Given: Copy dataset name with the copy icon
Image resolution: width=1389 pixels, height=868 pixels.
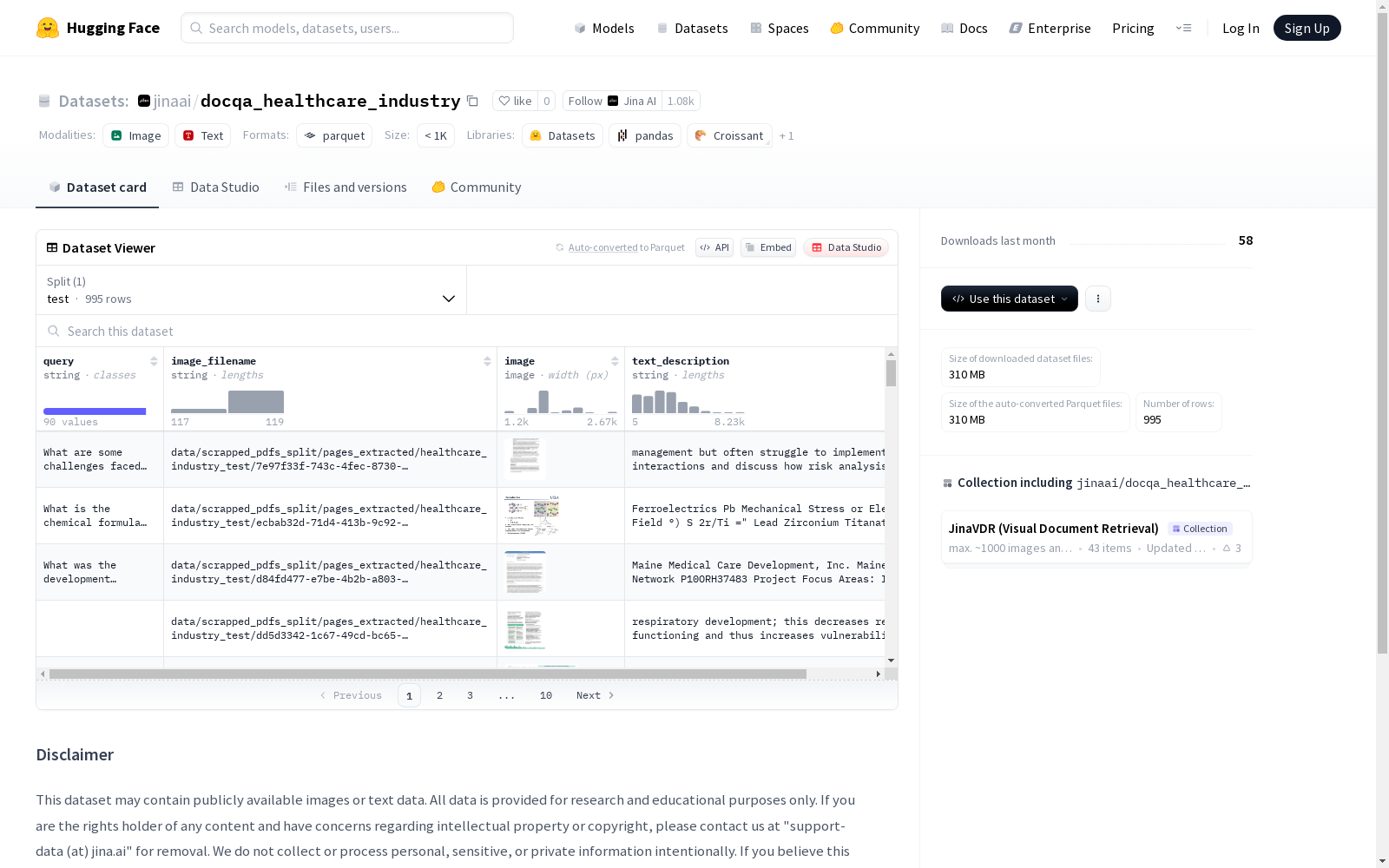Looking at the screenshot, I should click(x=472, y=101).
